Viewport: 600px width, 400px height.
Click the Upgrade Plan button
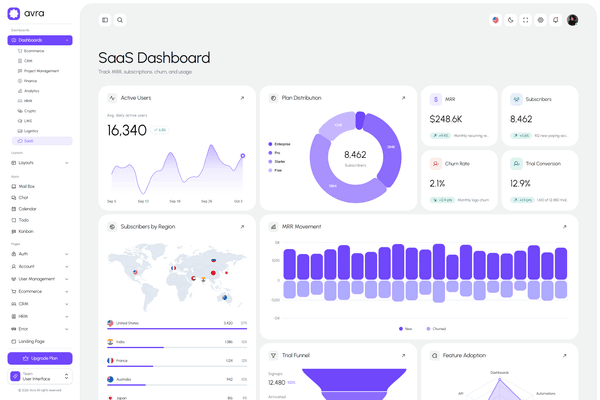[x=40, y=358]
